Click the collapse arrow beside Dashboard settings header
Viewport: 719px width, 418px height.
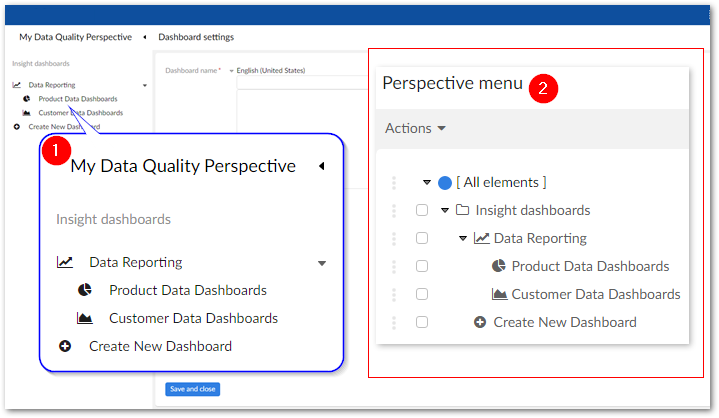tap(145, 37)
